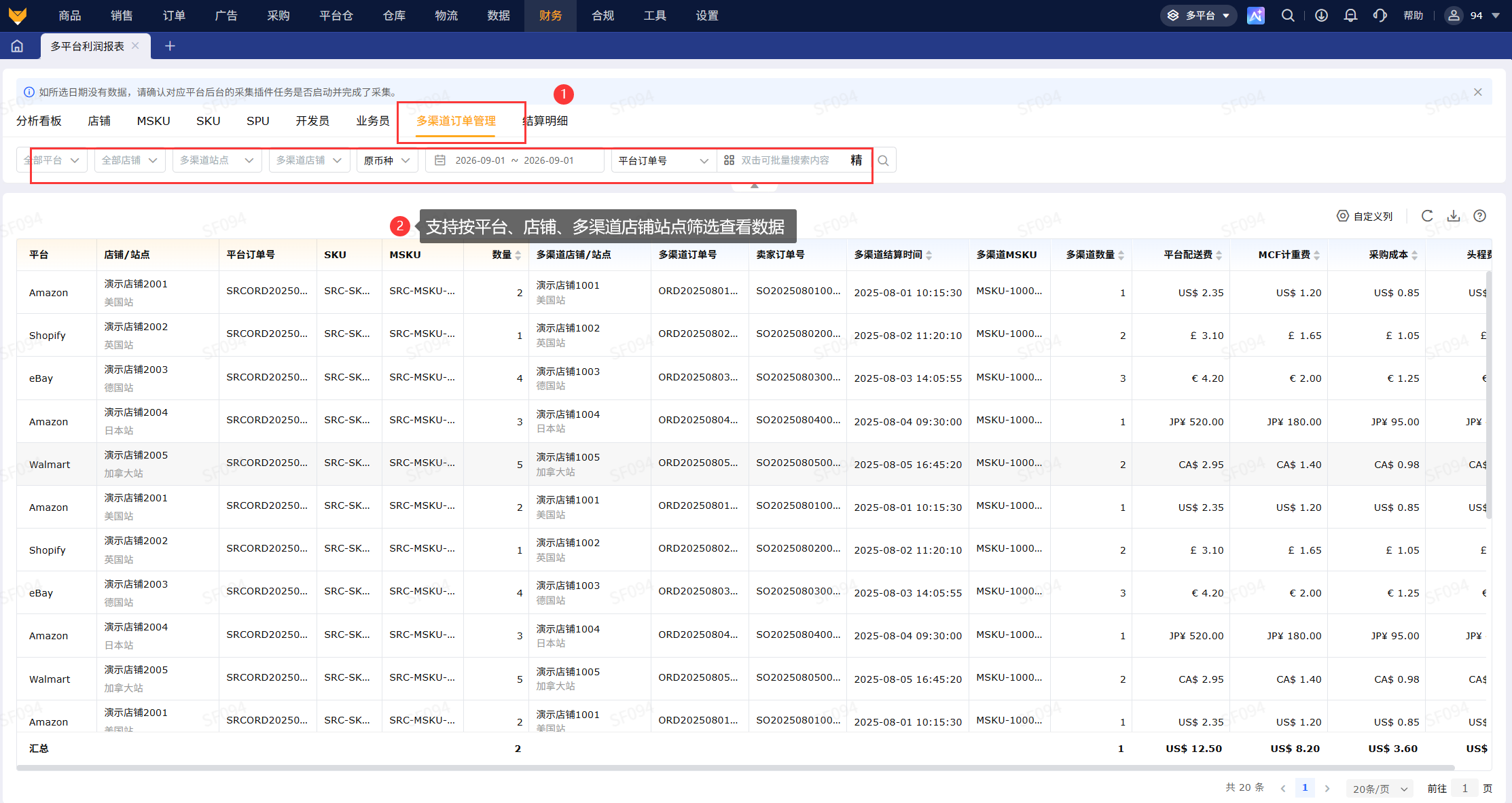
Task: Expand the 原币种 currency dropdown
Action: [387, 160]
